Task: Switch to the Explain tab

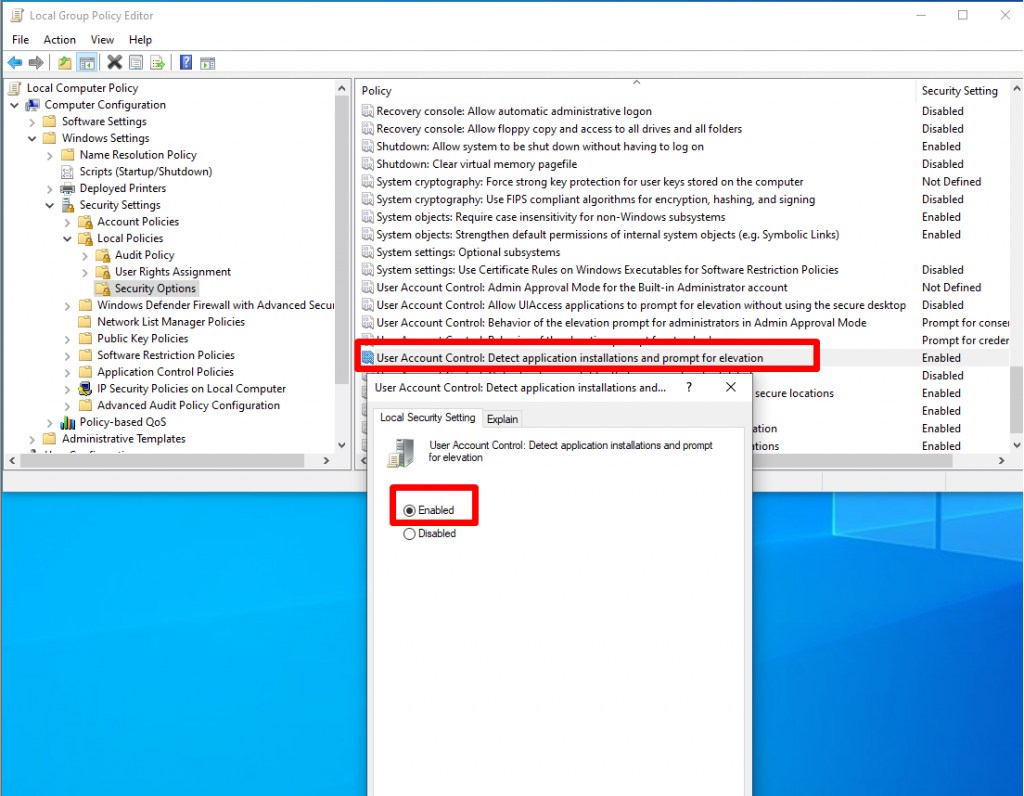Action: point(502,418)
